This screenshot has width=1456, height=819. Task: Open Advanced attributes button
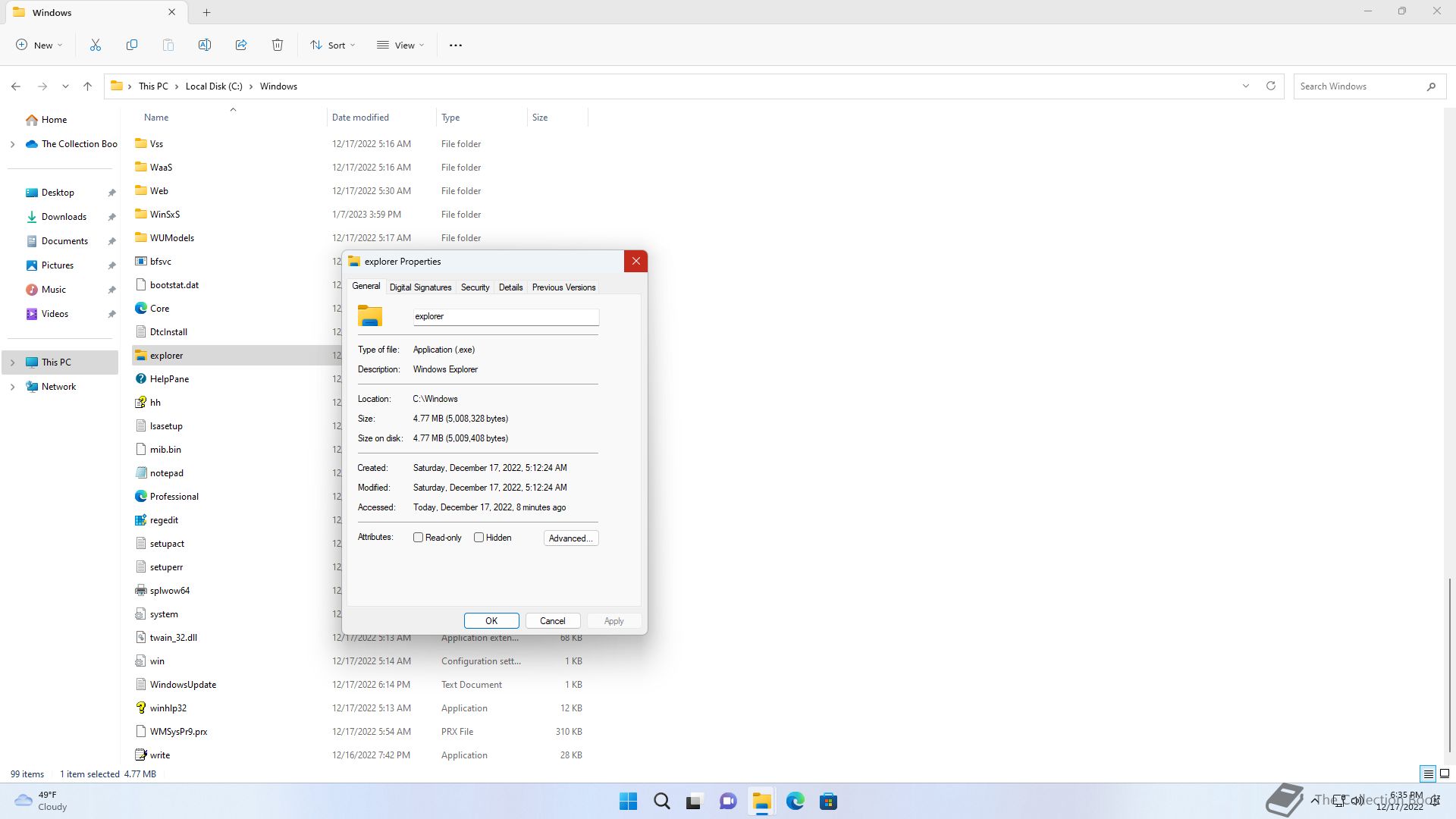tap(571, 538)
